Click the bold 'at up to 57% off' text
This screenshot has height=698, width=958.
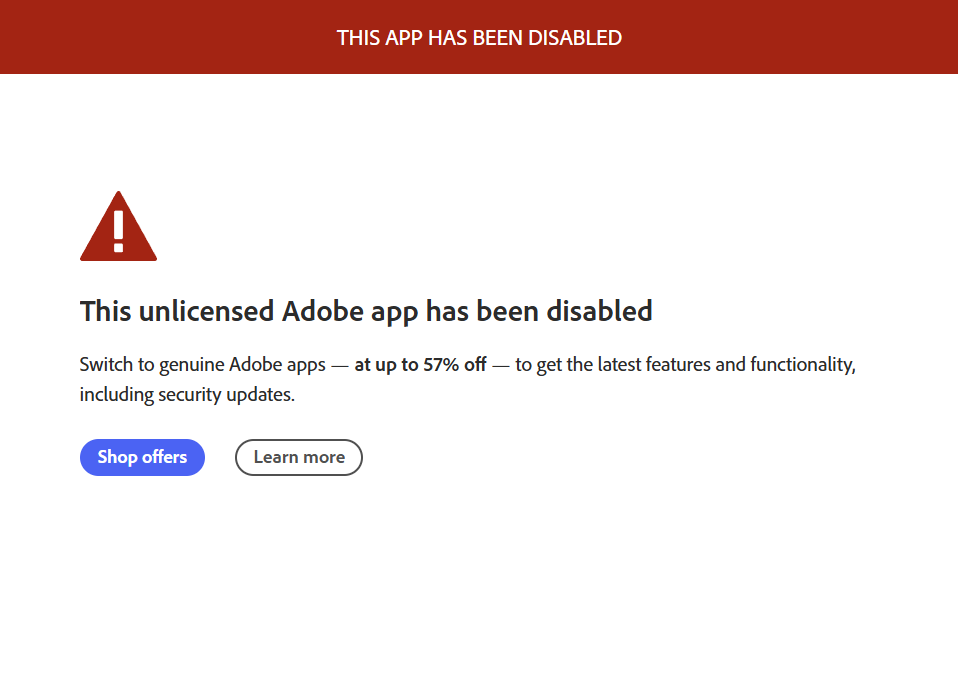point(420,364)
